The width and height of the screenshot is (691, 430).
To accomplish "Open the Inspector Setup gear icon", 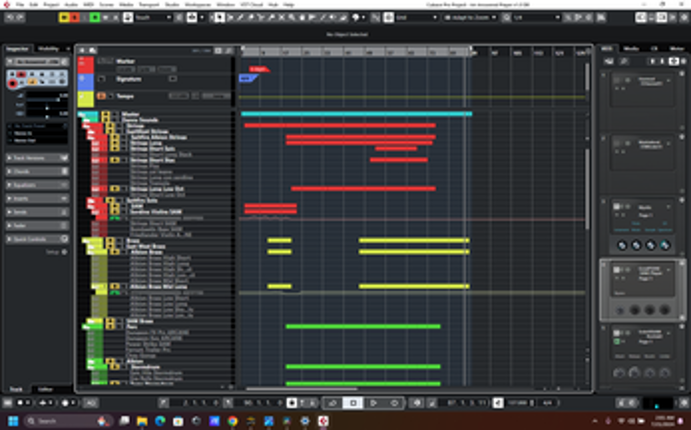I will [65, 252].
